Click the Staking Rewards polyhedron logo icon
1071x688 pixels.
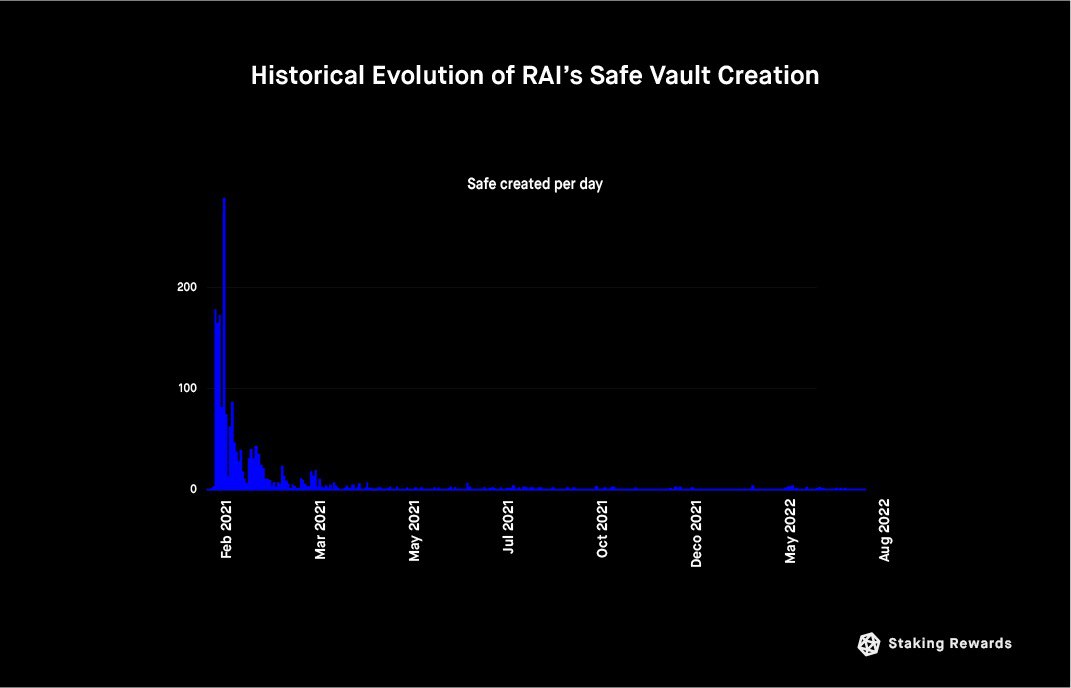pyautogui.click(x=869, y=644)
